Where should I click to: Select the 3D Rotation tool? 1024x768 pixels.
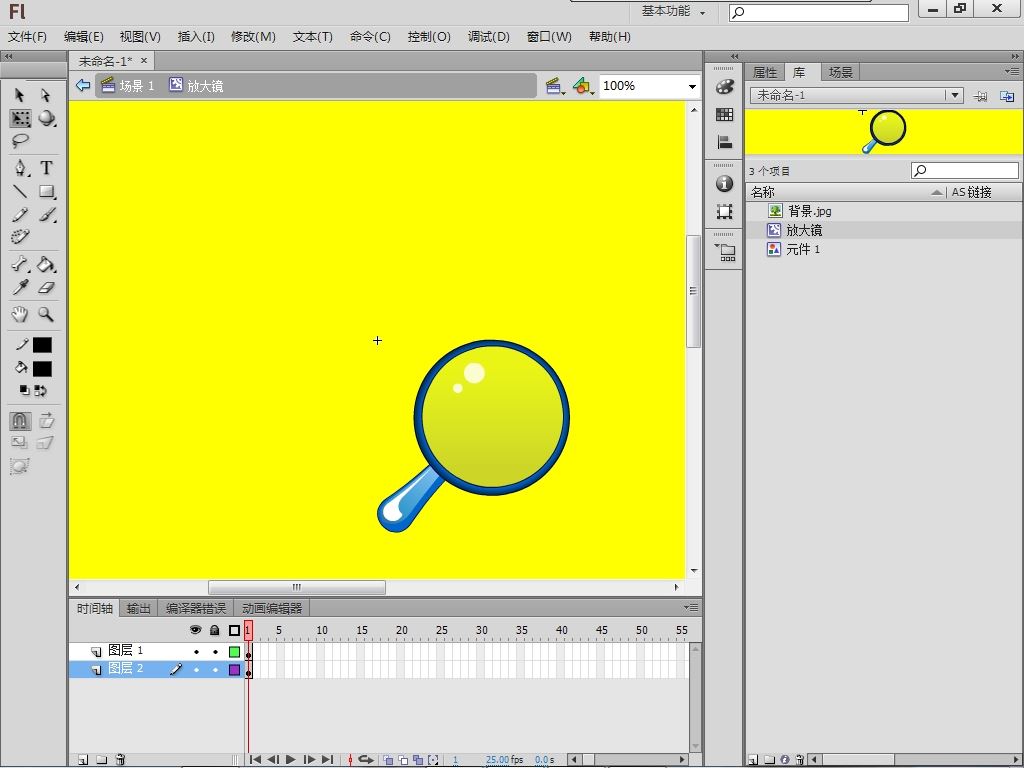(x=46, y=118)
